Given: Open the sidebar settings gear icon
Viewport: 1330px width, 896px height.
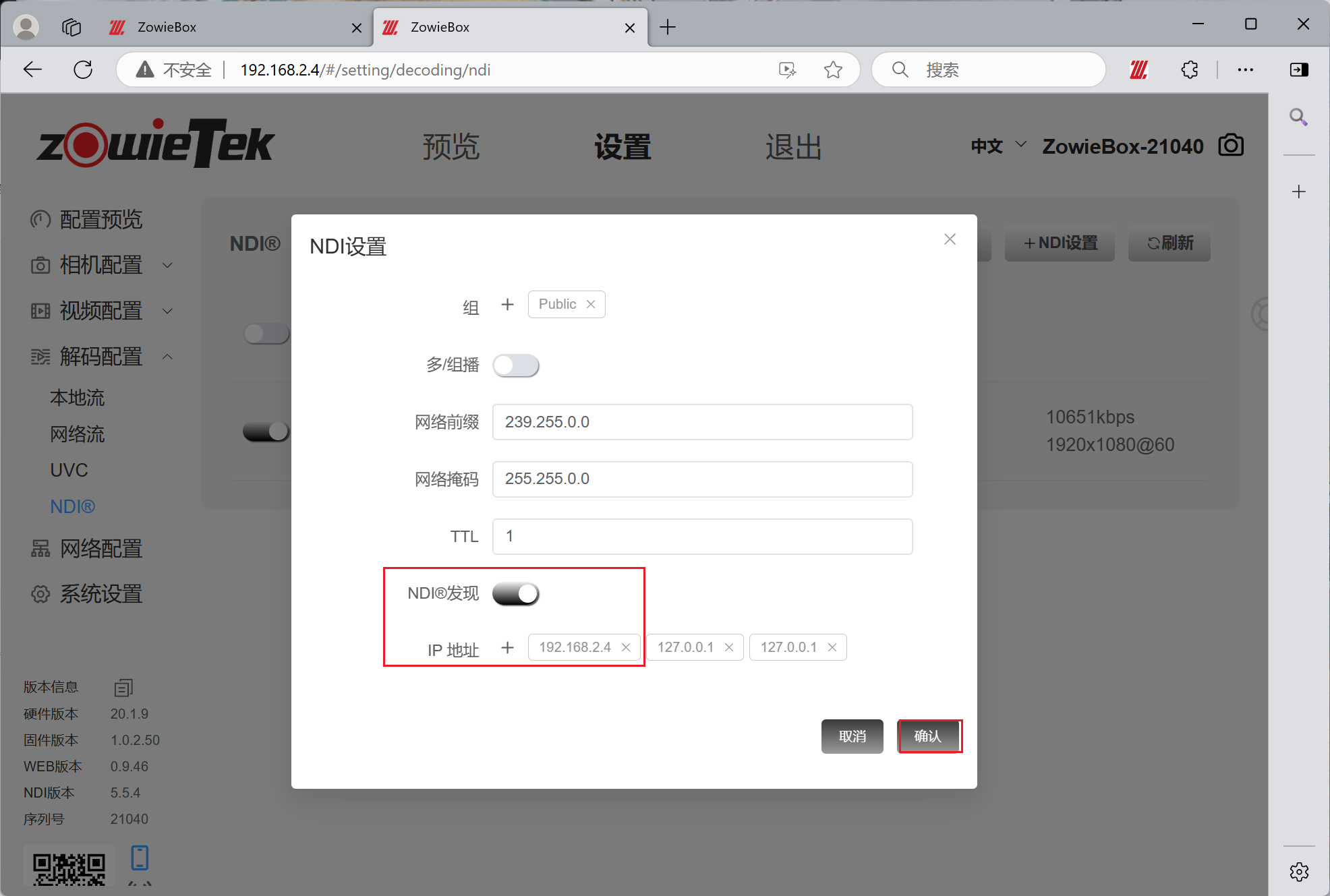Looking at the screenshot, I should point(1299,872).
